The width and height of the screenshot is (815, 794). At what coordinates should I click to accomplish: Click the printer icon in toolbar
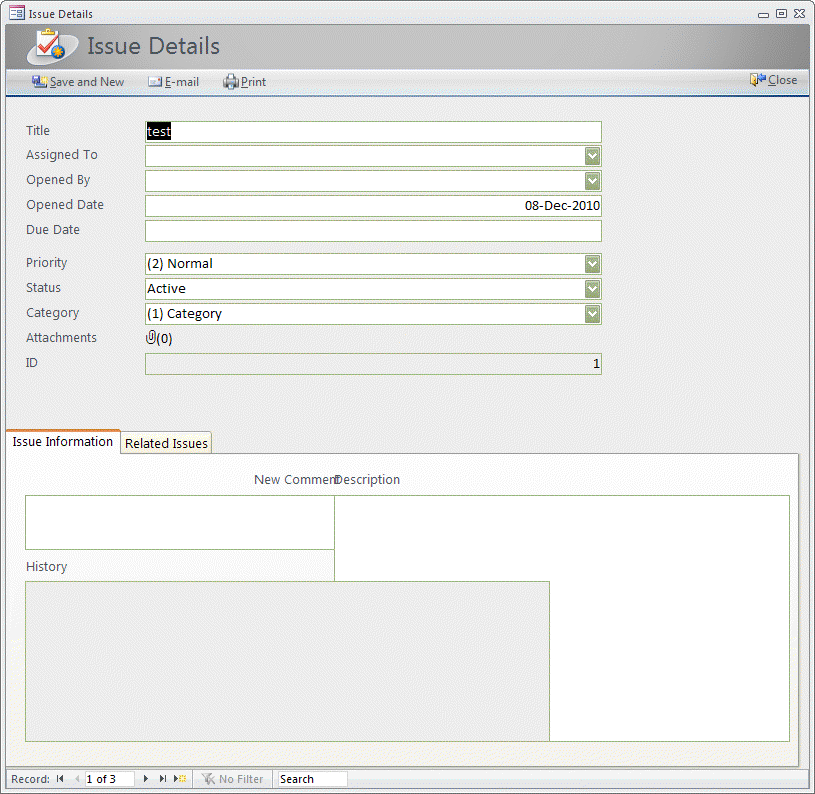tap(231, 82)
